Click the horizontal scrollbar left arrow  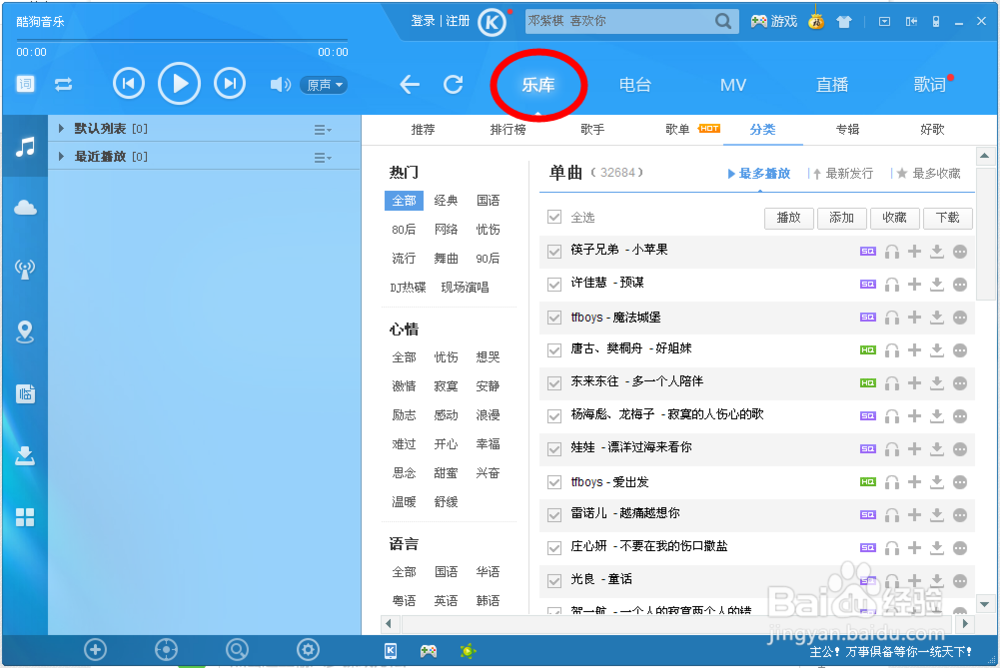coord(388,624)
